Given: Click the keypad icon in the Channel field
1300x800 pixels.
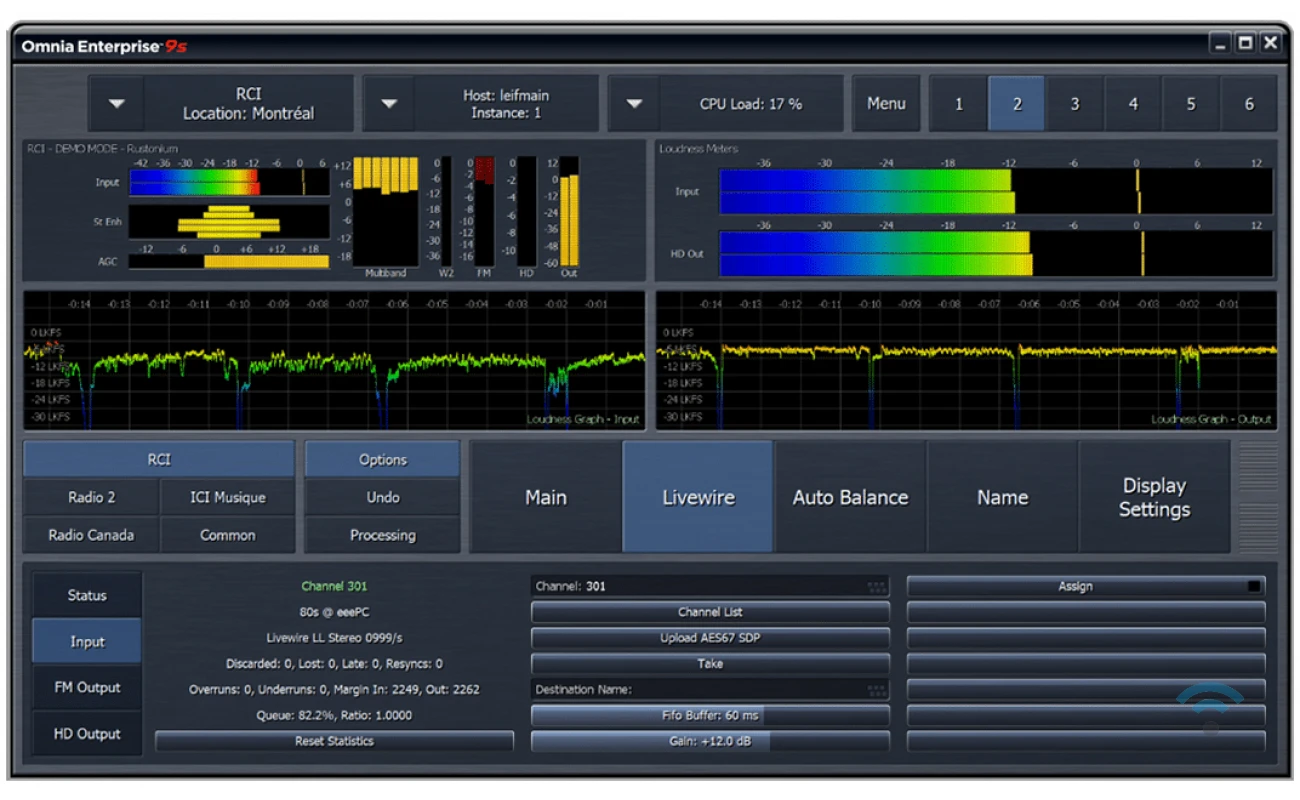Looking at the screenshot, I should [876, 587].
